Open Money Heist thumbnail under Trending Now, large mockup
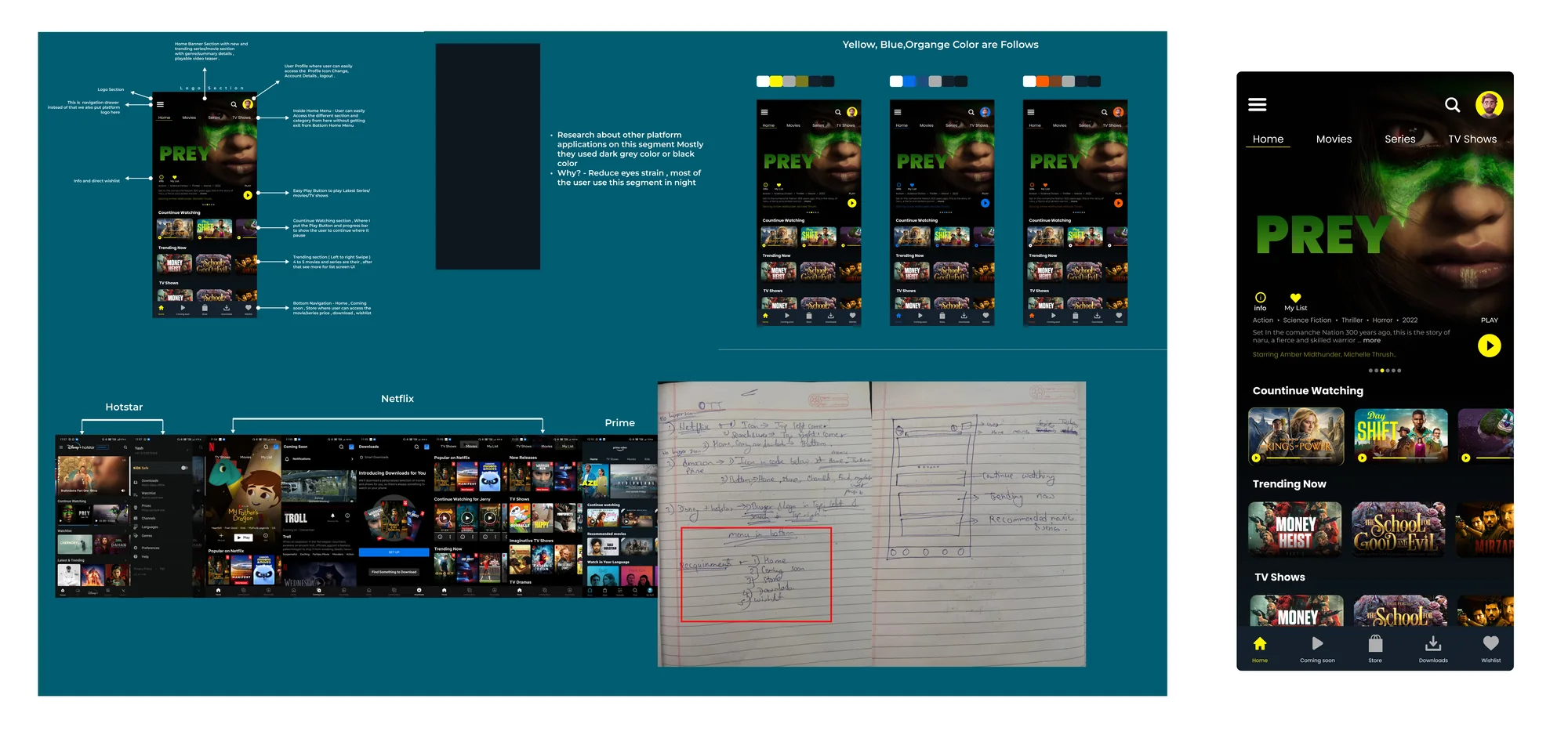Screen dimensions: 1568x742 [1295, 530]
